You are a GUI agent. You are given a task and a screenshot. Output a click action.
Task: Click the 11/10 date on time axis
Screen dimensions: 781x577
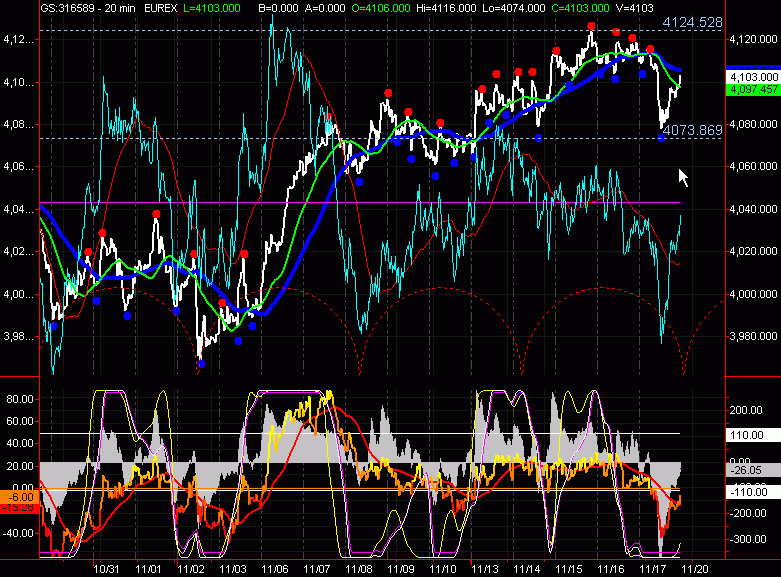pos(443,569)
